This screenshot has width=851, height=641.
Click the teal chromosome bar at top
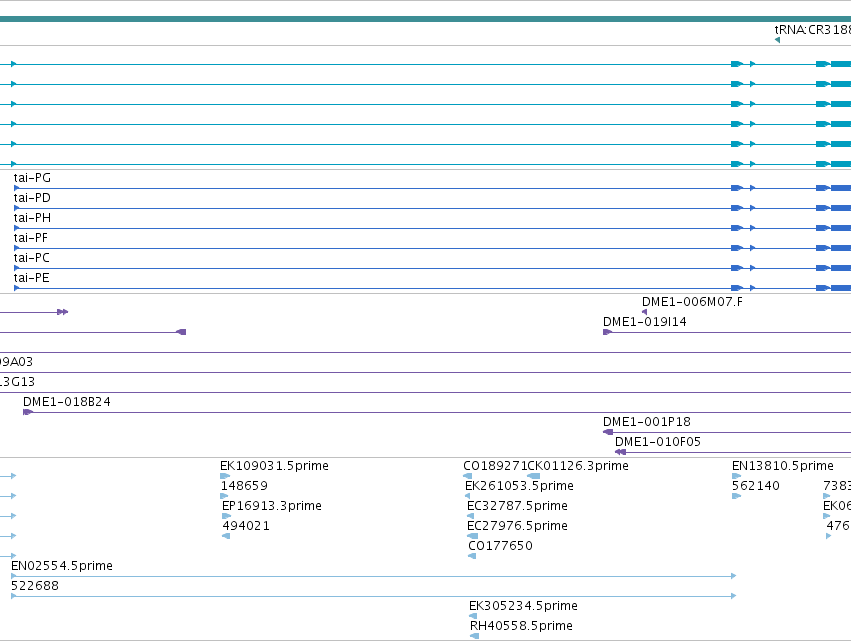[x=426, y=20]
